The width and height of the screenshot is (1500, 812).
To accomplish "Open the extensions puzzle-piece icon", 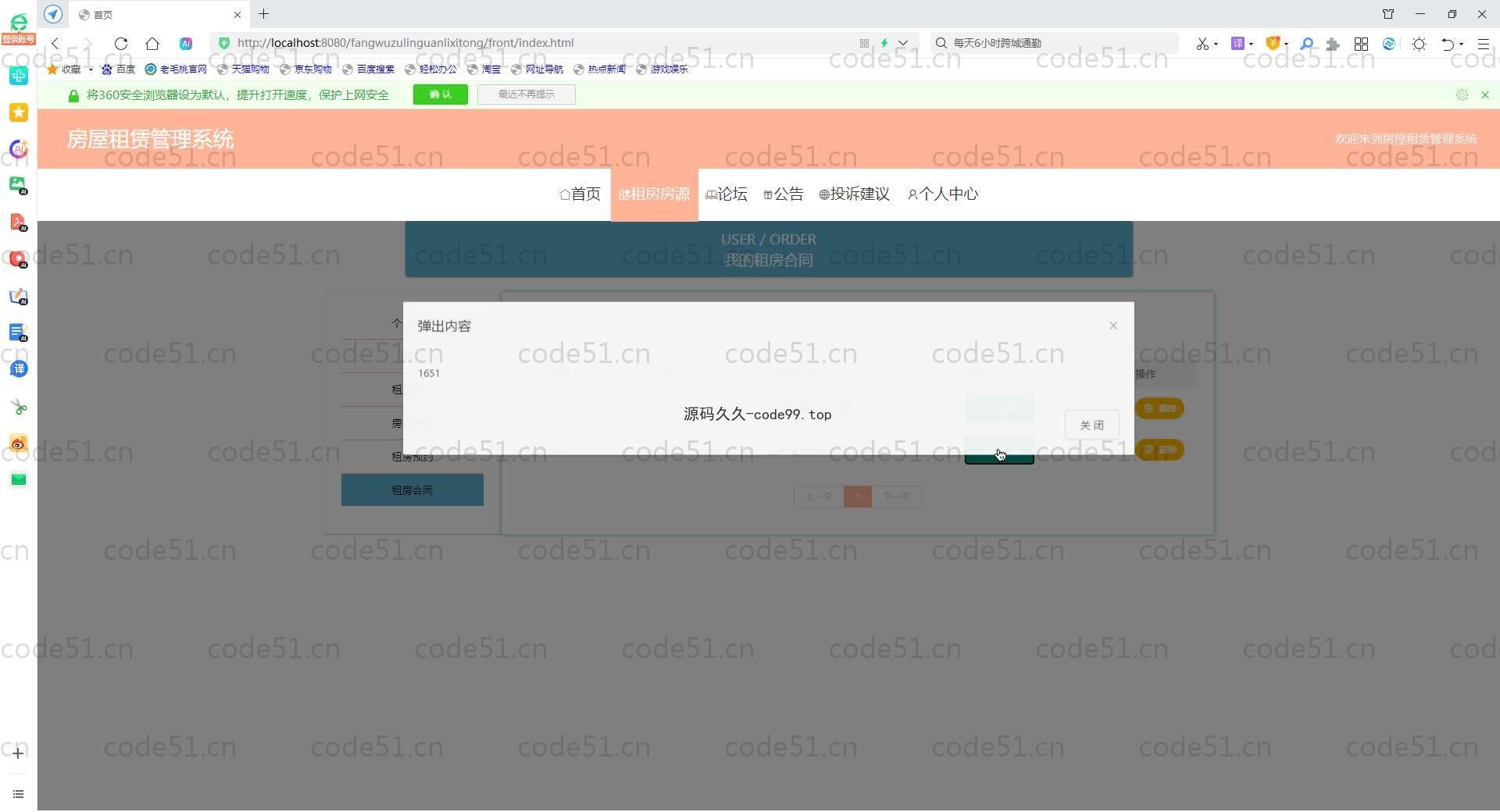I will point(1333,45).
